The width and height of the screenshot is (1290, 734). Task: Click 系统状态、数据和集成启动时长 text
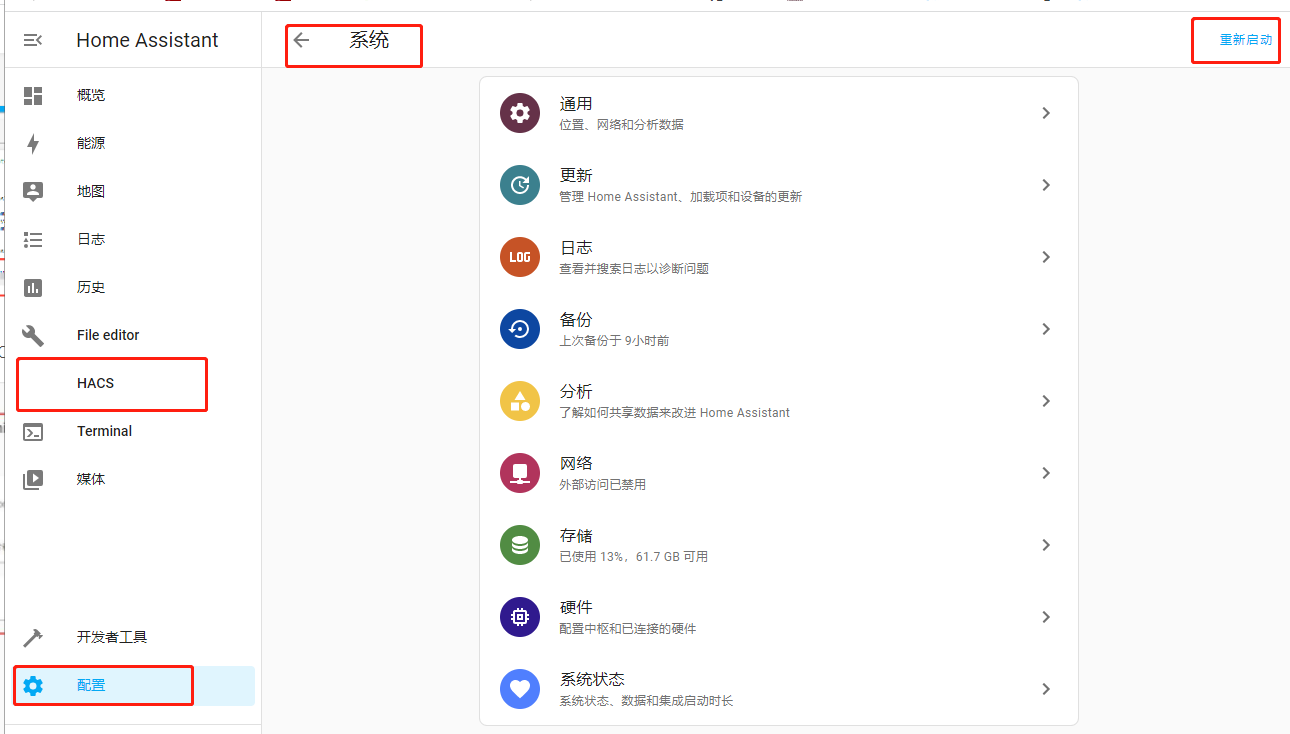pyautogui.click(x=646, y=701)
